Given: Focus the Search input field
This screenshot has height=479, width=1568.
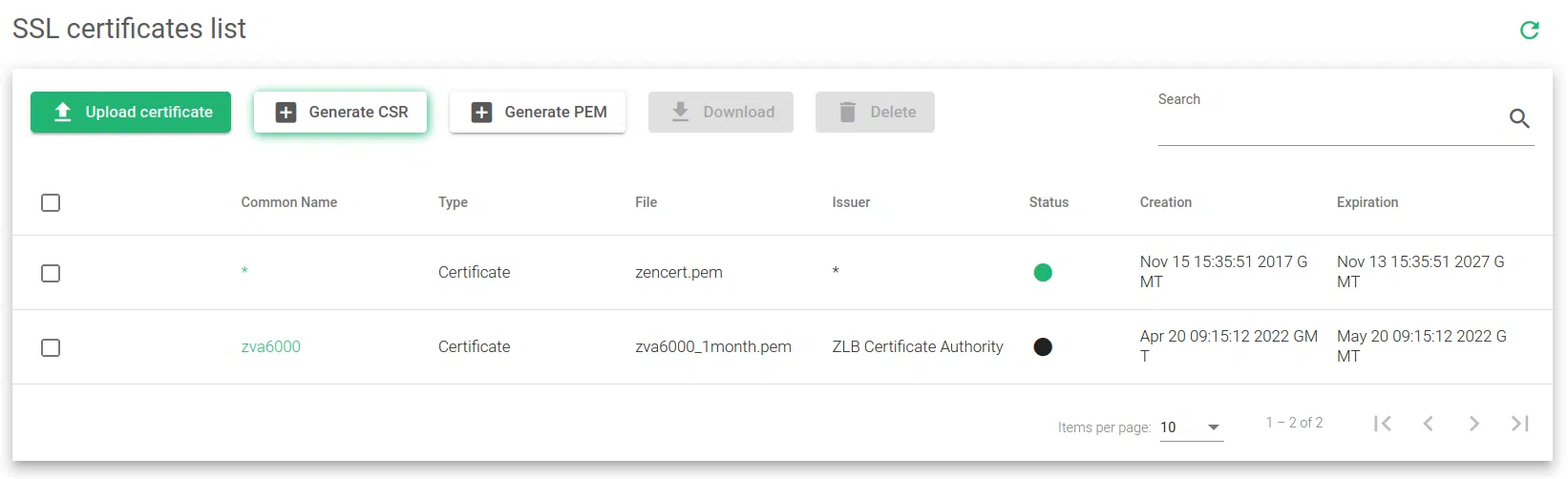Looking at the screenshot, I should click(1327, 124).
